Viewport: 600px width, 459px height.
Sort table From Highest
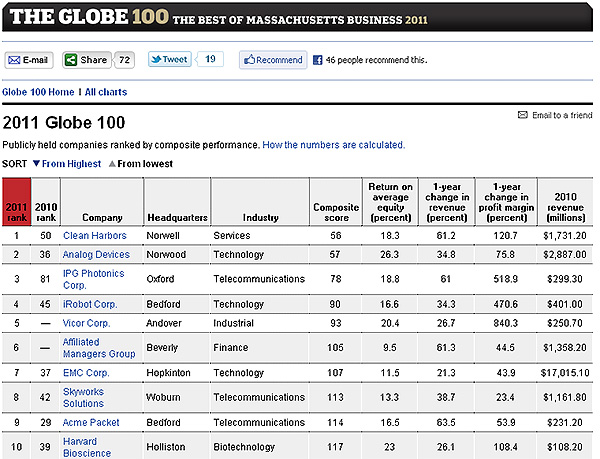pos(67,164)
